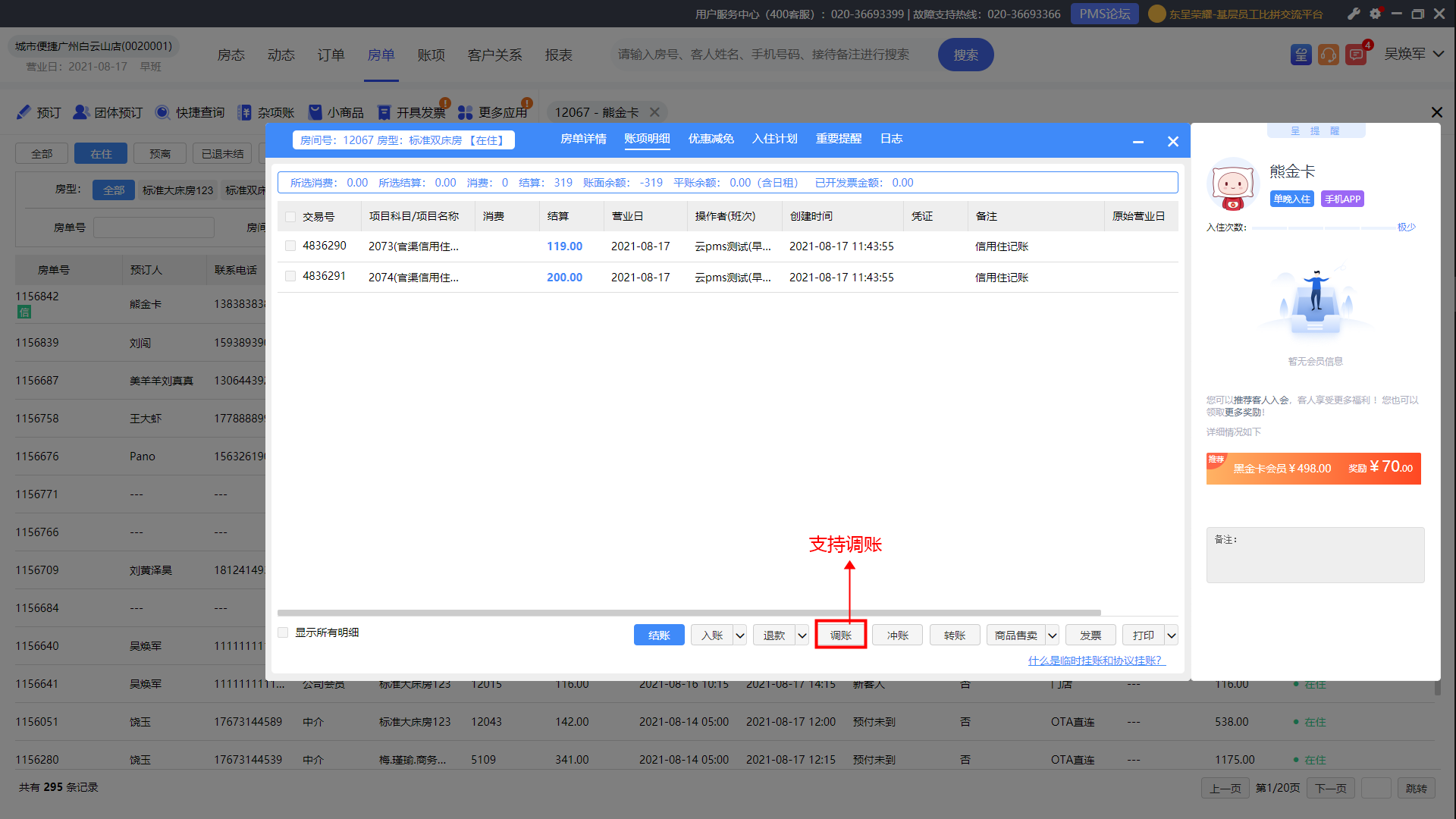Click the 小商品 small goods icon
The image size is (1456, 819).
coord(315,112)
